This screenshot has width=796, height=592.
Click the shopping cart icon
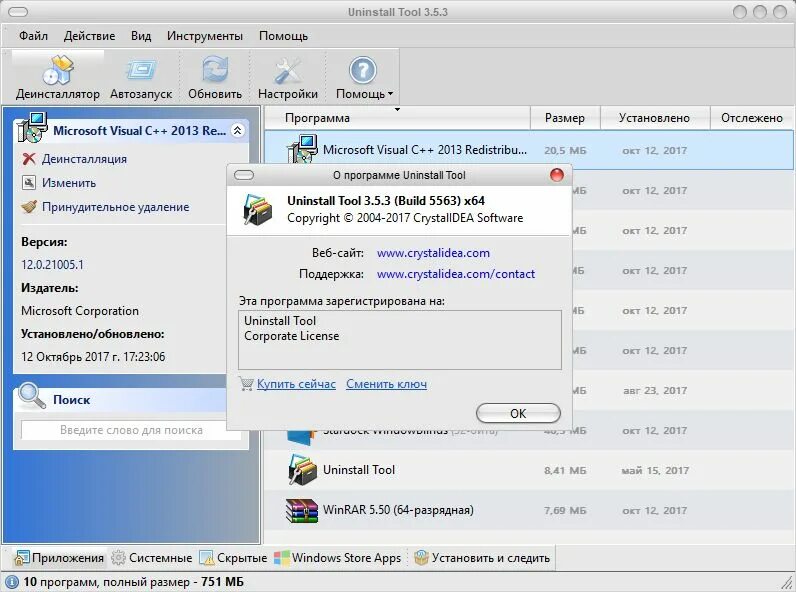(x=246, y=384)
